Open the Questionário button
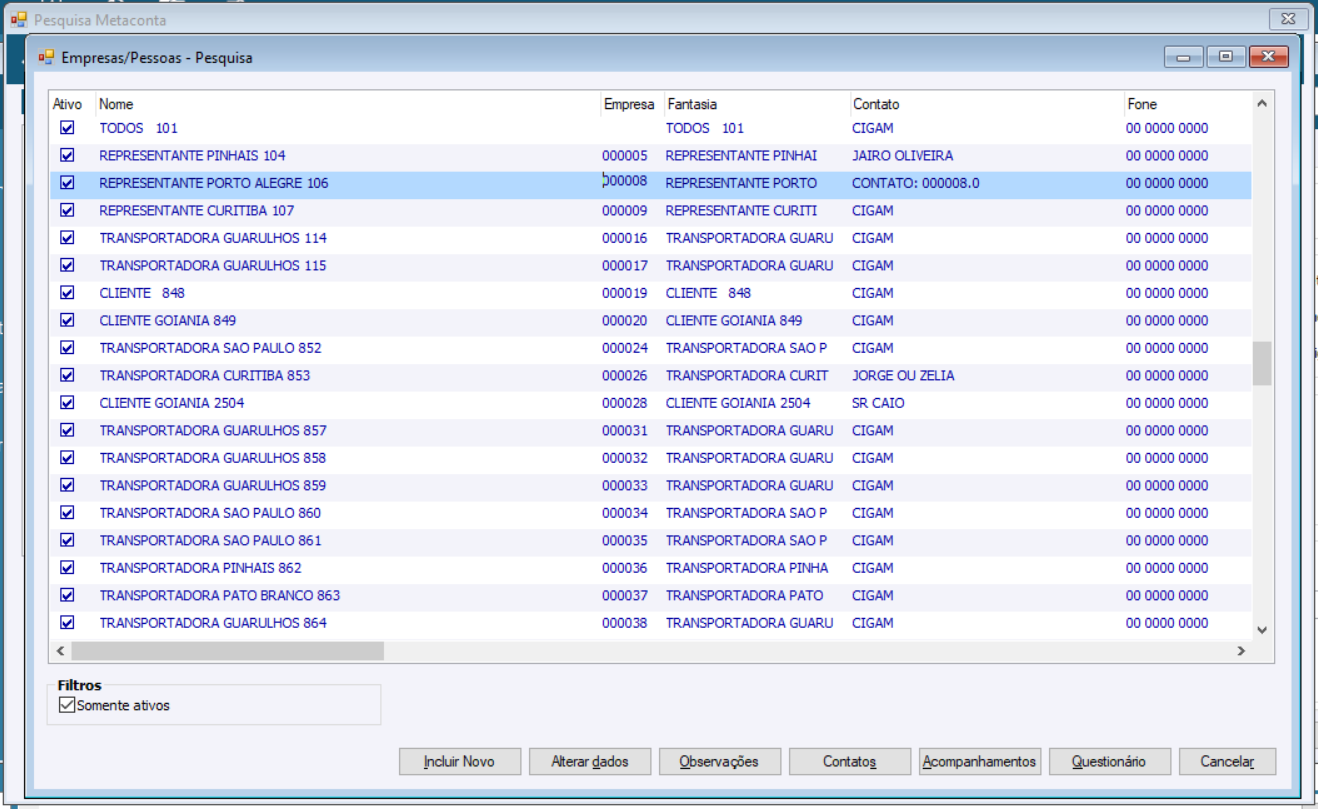This screenshot has width=1318, height=809. click(x=1109, y=761)
